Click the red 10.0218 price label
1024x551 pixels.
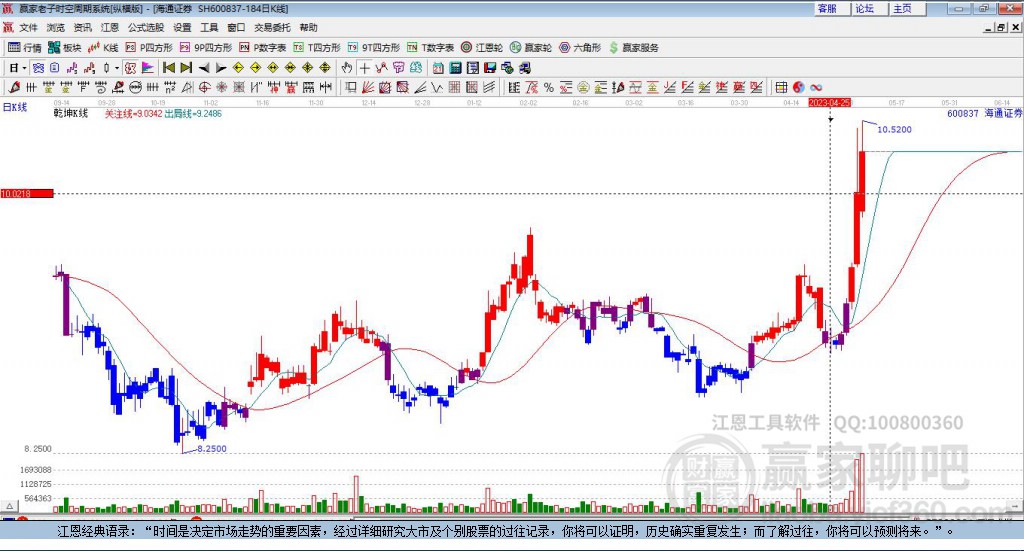pos(27,193)
